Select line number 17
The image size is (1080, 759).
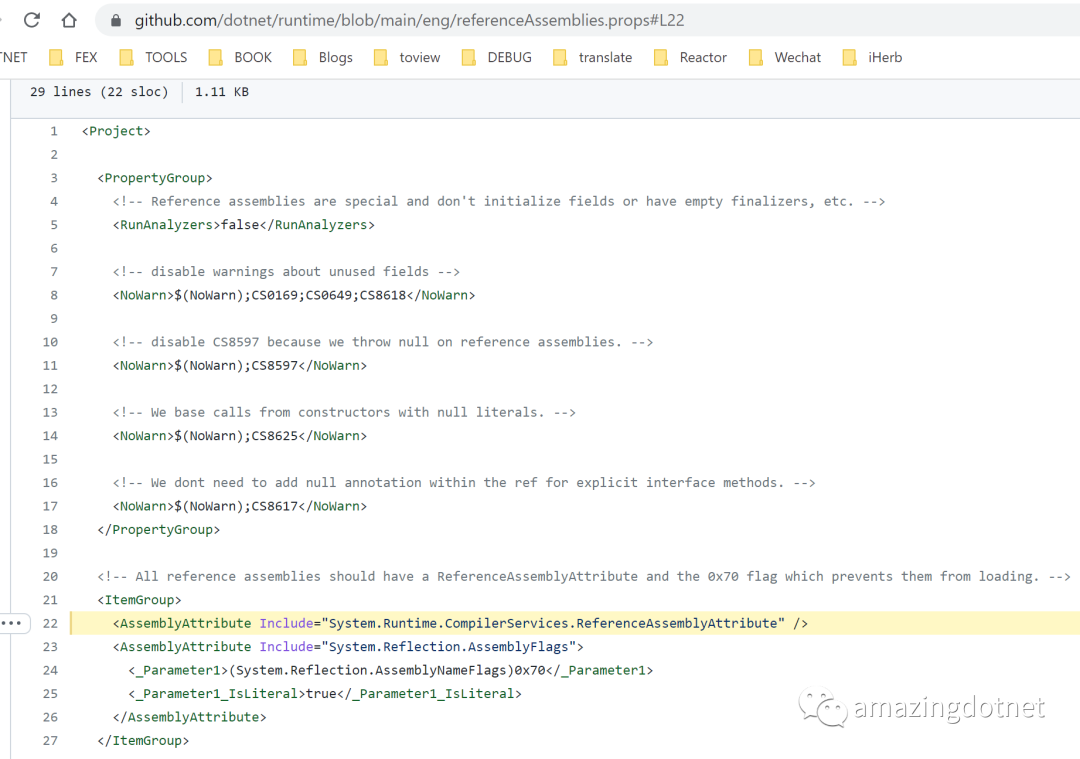pos(50,506)
